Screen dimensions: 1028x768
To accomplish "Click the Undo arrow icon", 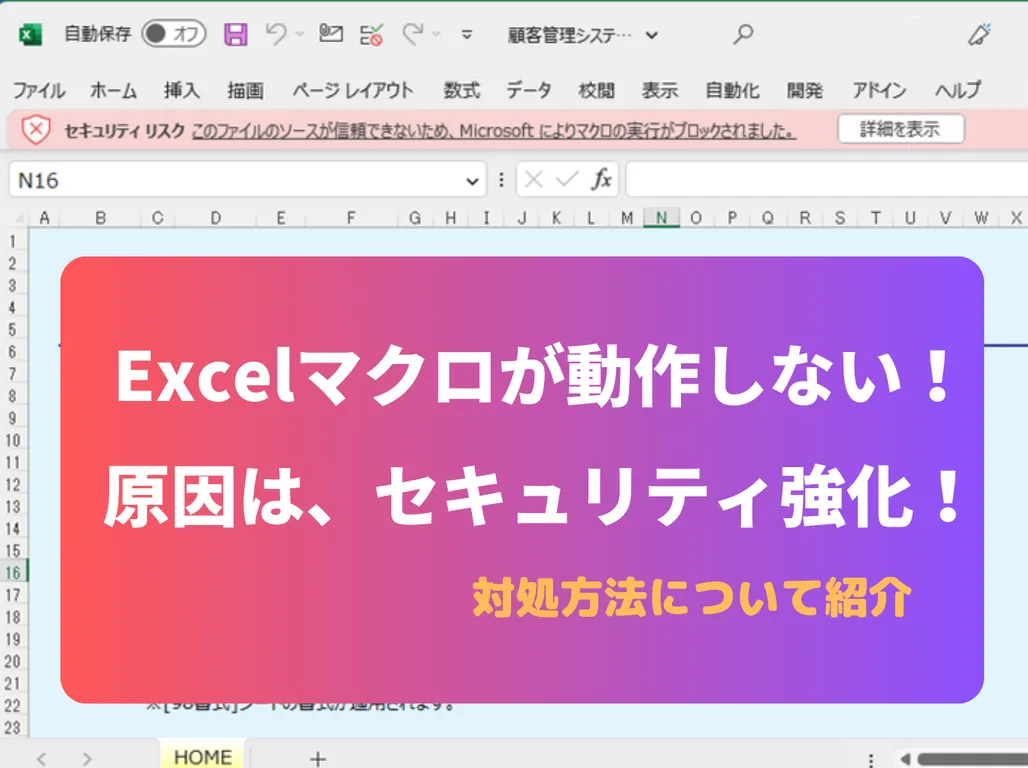I will (276, 34).
